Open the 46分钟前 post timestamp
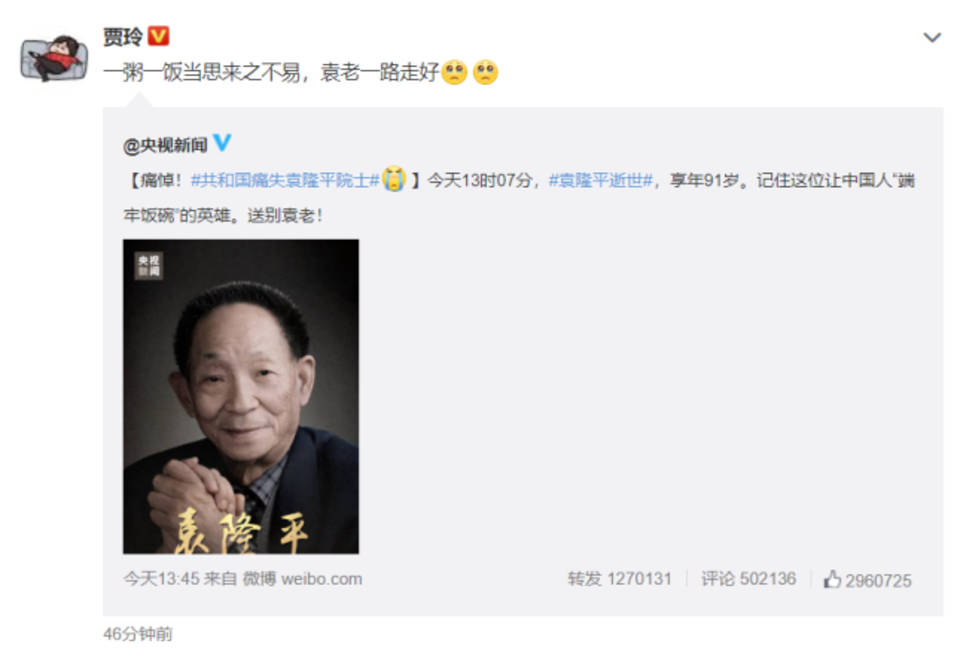 coord(138,634)
